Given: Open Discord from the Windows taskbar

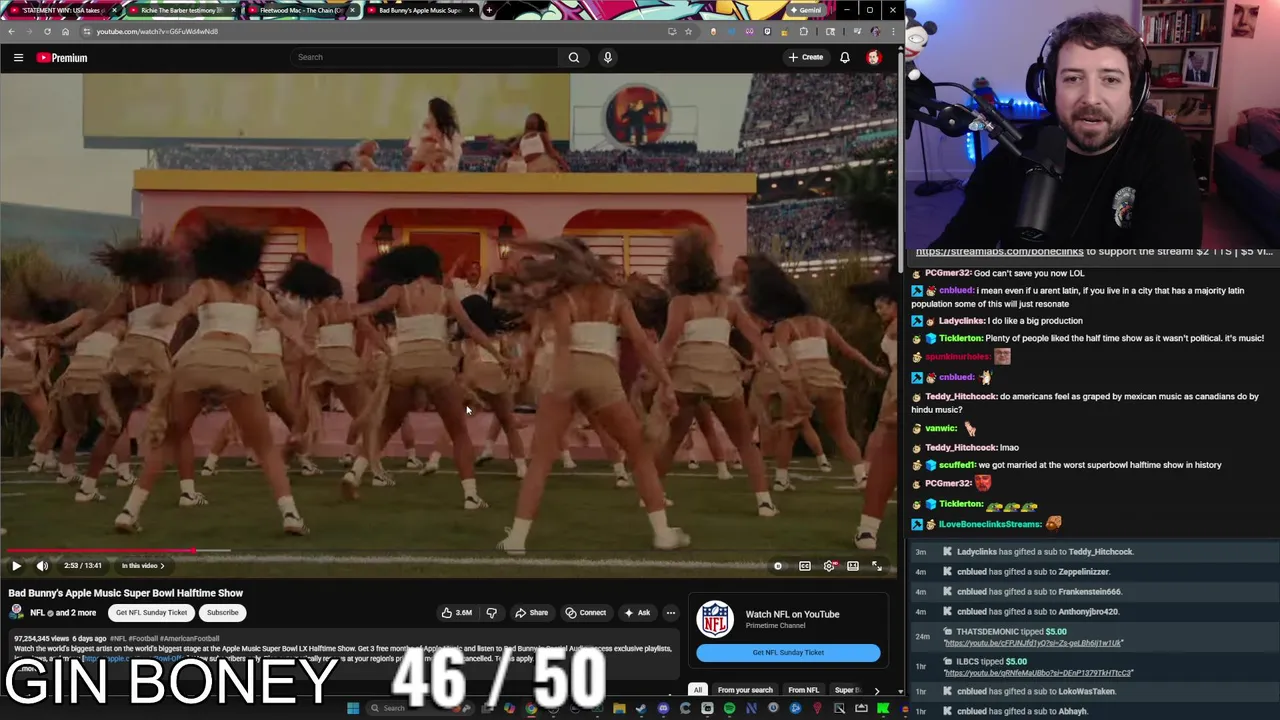Looking at the screenshot, I should point(663,709).
